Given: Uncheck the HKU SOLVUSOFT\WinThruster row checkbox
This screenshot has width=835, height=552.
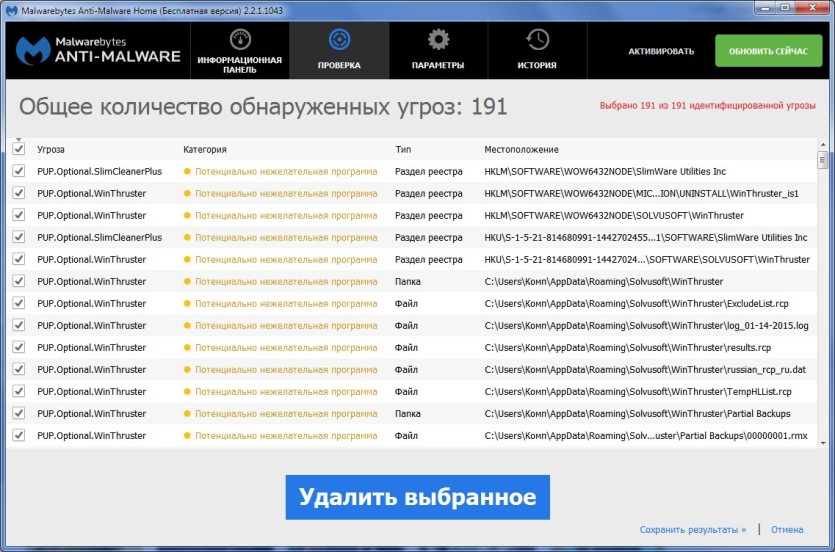Looking at the screenshot, I should click(19, 259).
